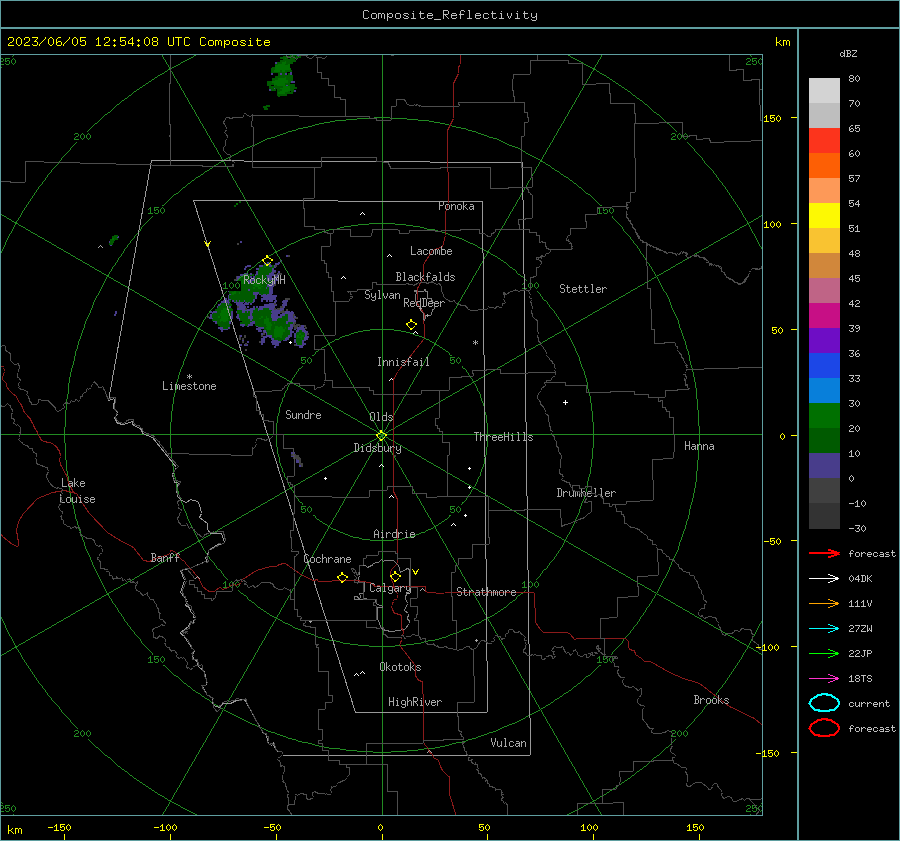Click the Drumheller label
The height and width of the screenshot is (841, 900).
586,493
